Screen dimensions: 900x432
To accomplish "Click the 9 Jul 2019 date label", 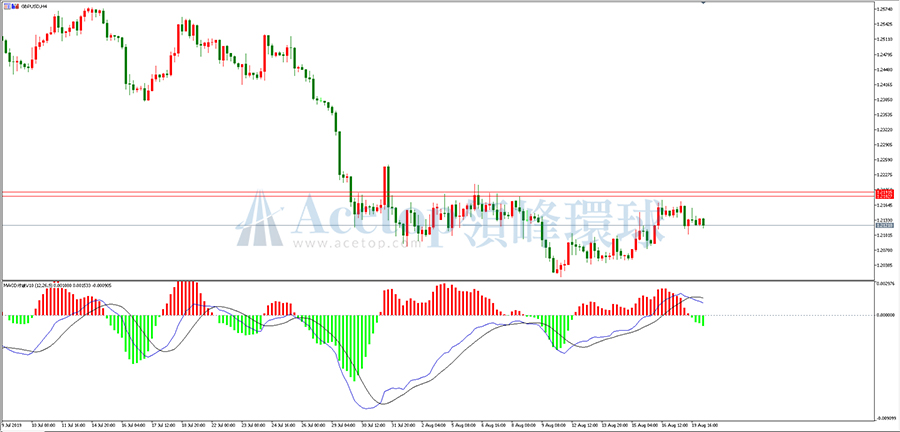I will point(11,426).
